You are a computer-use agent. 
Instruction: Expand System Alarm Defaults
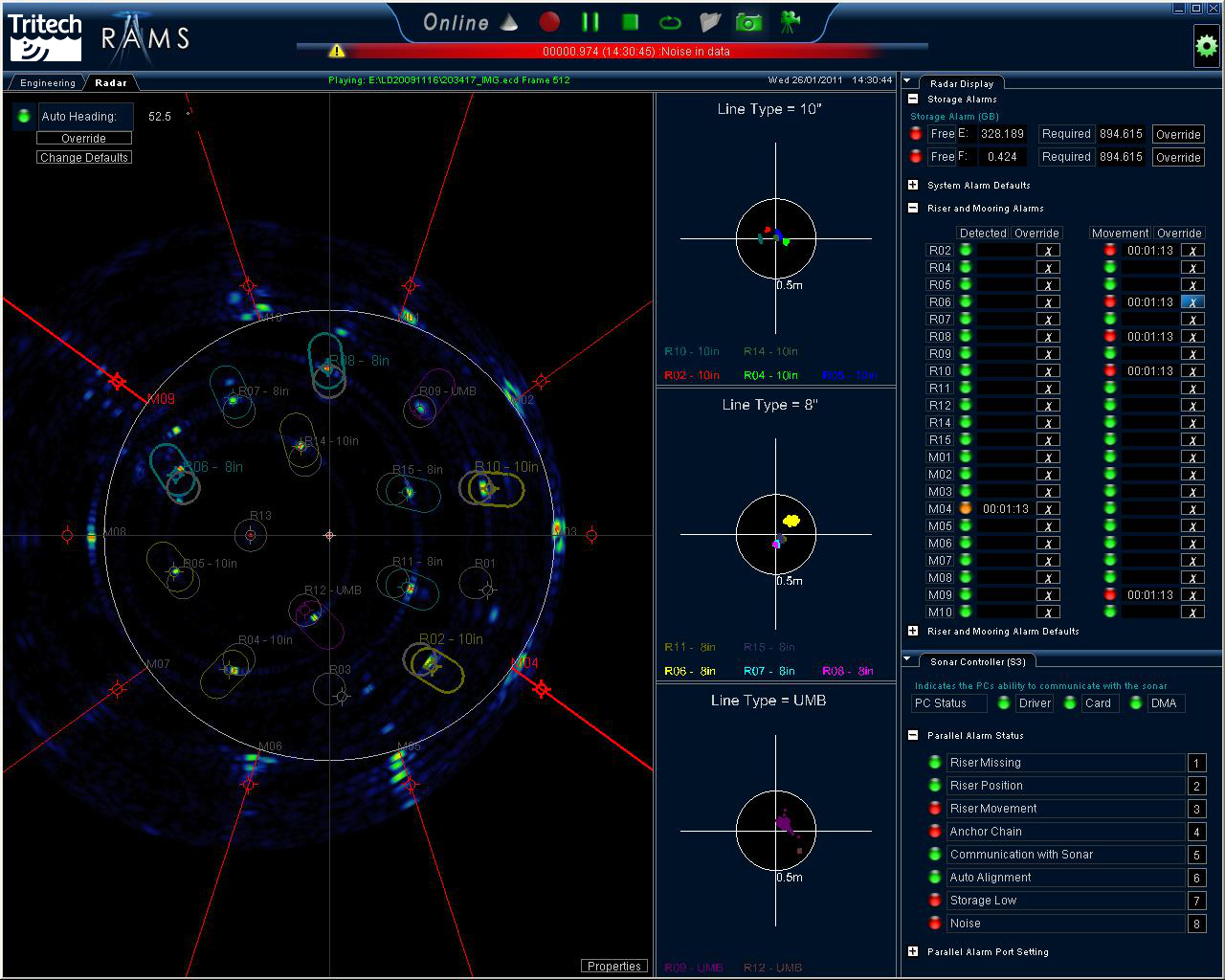912,185
